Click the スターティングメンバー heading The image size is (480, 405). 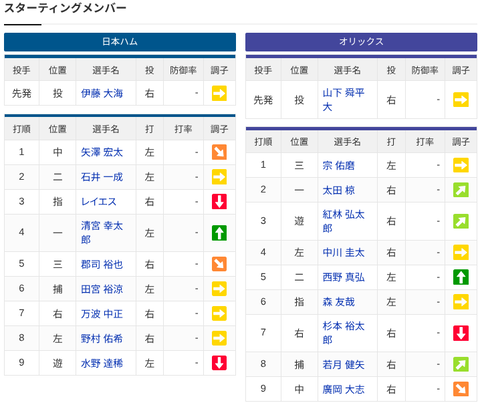tap(65, 8)
